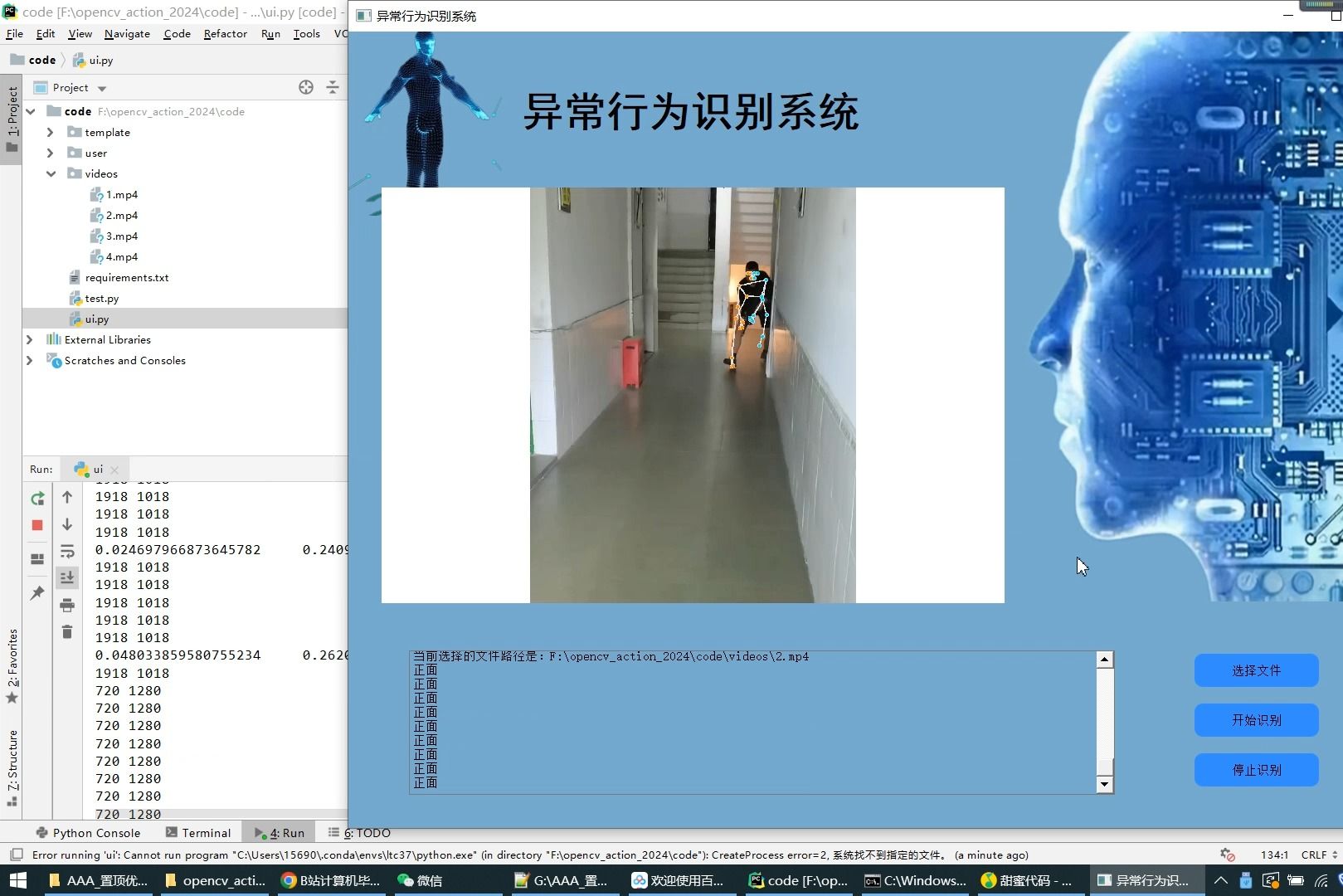
Task: Click the log scrollbar up arrow
Action: click(1104, 660)
